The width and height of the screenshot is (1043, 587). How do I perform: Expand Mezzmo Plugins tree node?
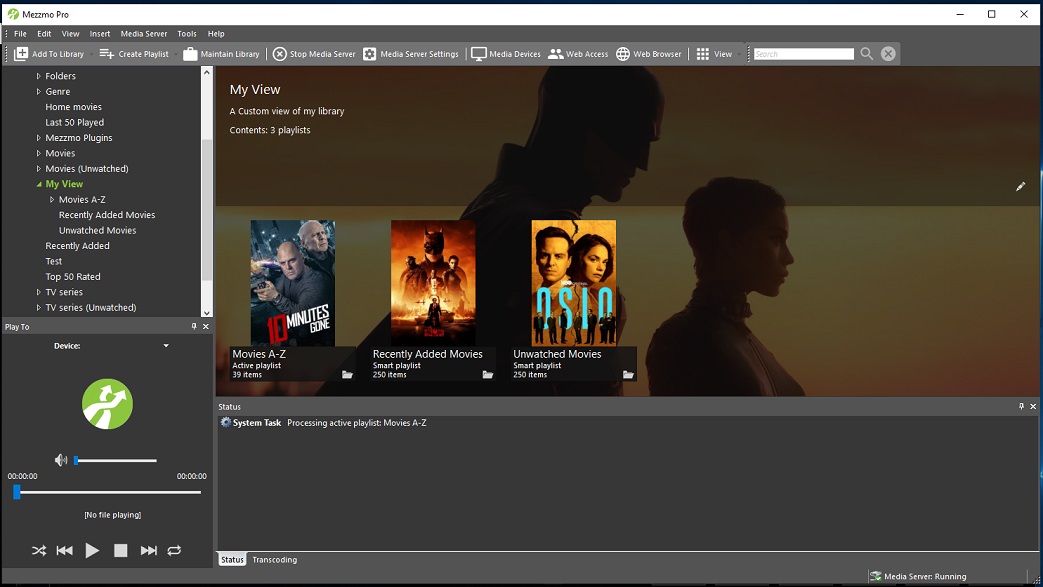tap(39, 138)
